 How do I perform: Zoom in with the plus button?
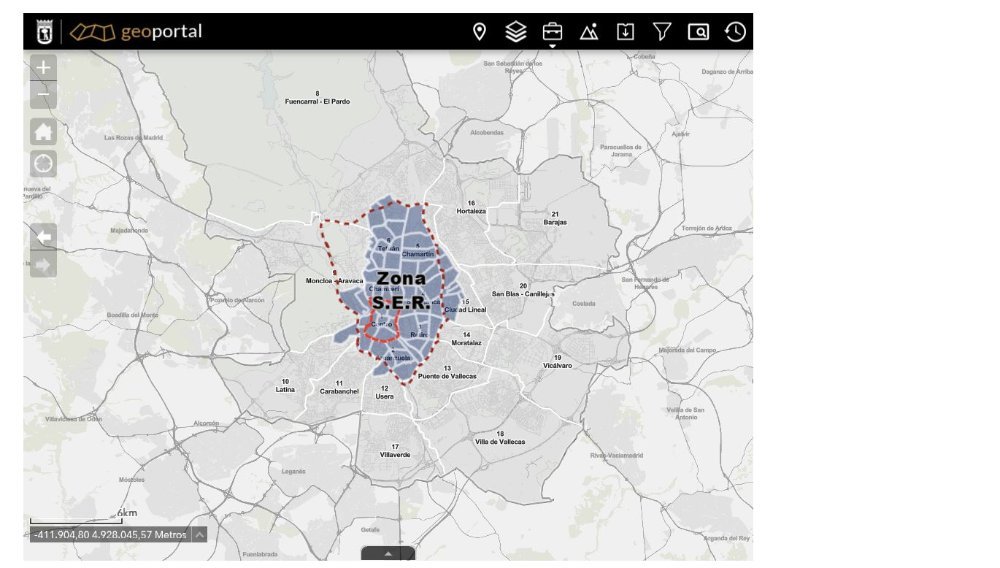(x=43, y=68)
